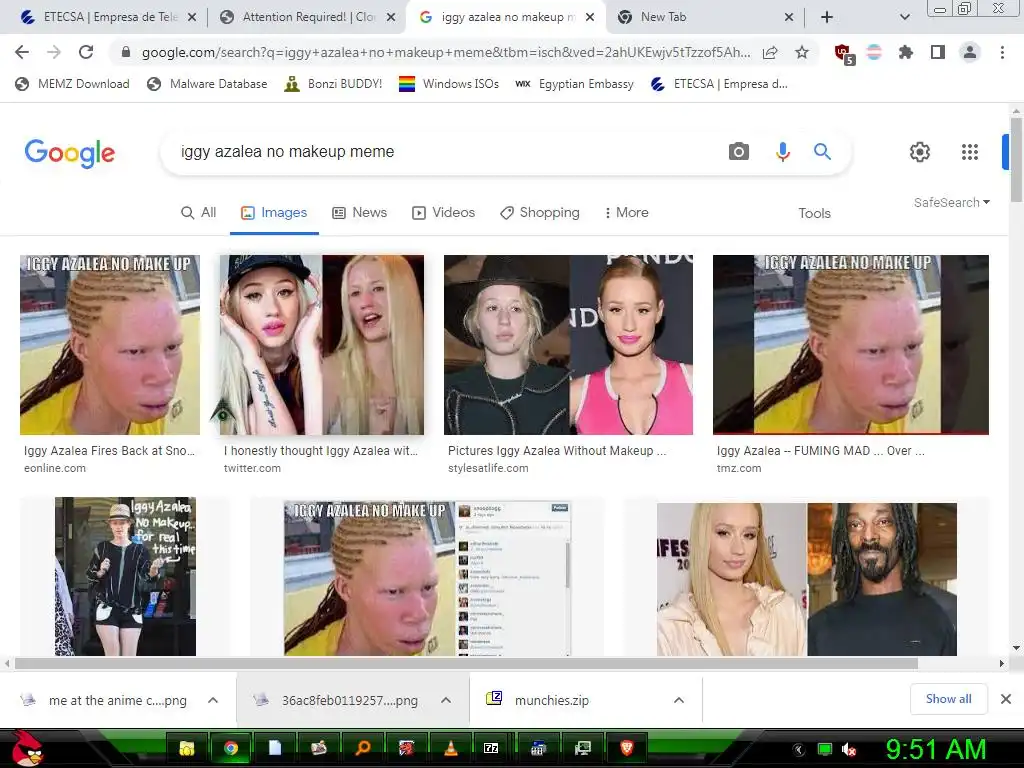This screenshot has height=768, width=1024.
Task: Open Start menu Angry Birds icon
Action: pos(27,748)
